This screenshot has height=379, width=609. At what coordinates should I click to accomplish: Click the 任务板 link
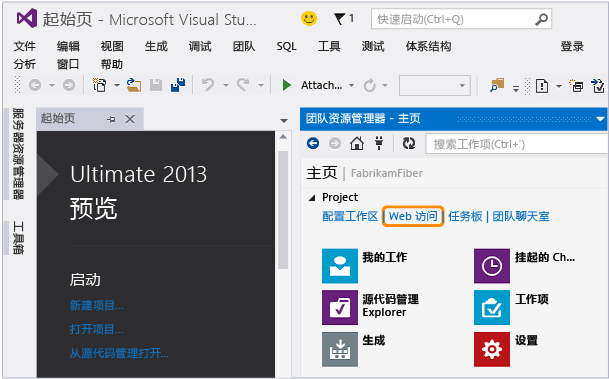tap(465, 216)
